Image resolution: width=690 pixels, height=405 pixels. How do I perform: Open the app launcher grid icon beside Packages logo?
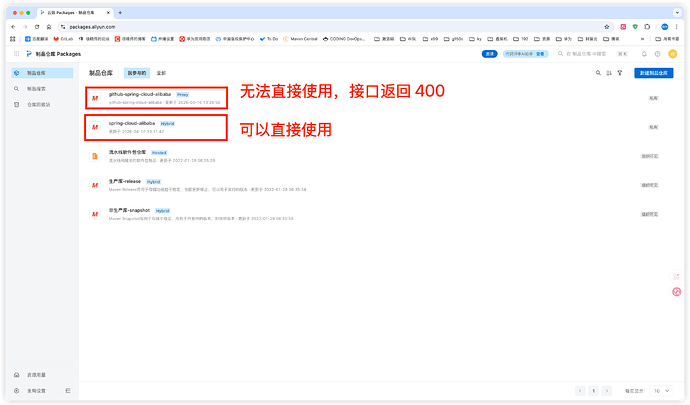tap(16, 54)
